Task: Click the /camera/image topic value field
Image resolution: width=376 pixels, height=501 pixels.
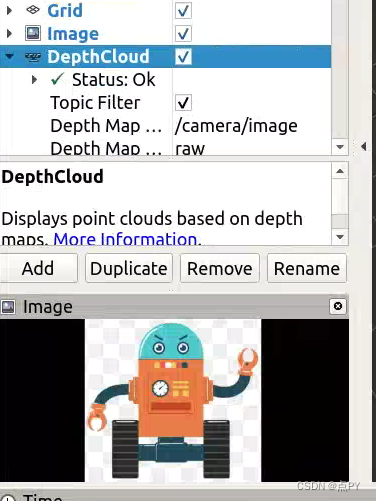Action: point(252,126)
